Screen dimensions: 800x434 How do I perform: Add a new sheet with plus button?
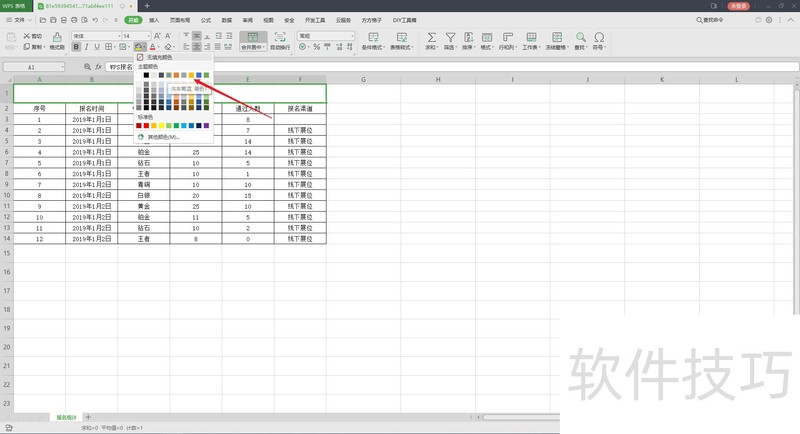pos(88,417)
